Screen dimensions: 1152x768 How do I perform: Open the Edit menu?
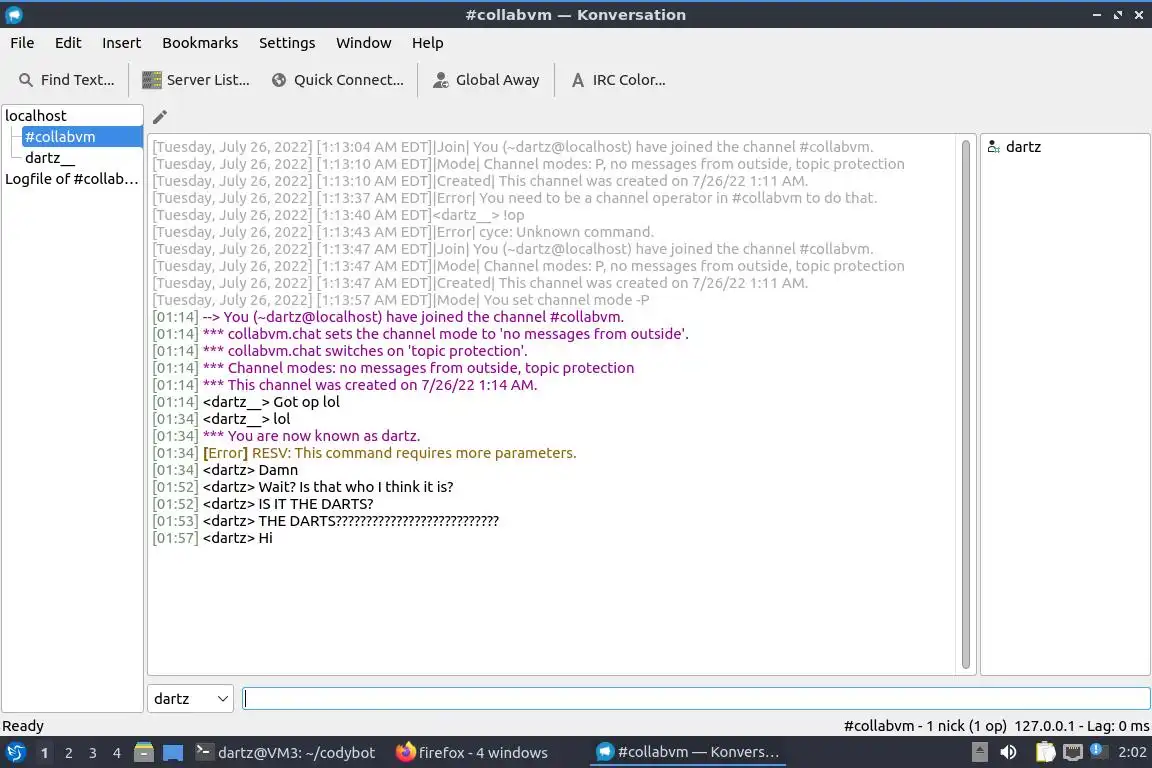click(68, 43)
